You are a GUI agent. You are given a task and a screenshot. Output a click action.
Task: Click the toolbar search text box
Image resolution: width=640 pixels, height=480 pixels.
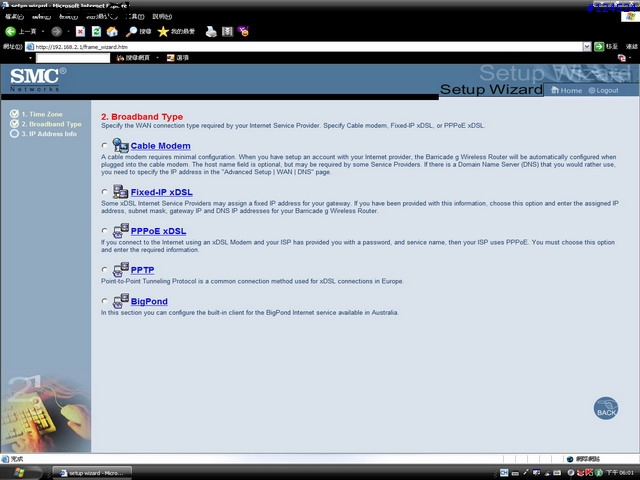pos(73,58)
